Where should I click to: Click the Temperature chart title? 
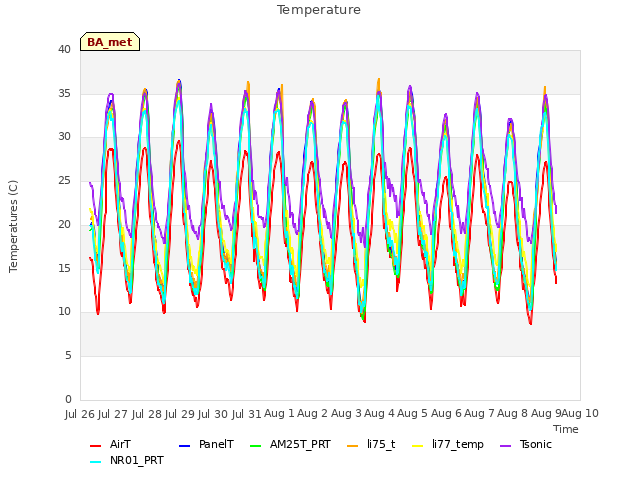point(319,10)
